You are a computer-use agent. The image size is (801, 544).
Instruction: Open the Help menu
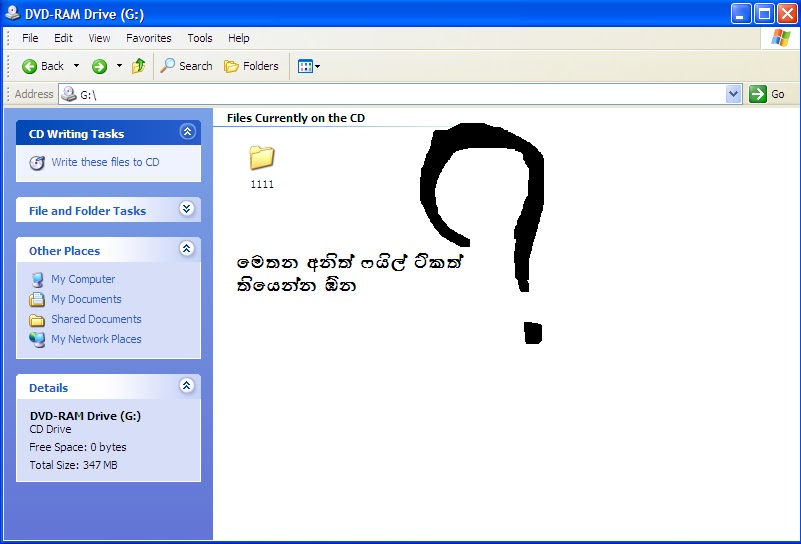click(x=239, y=38)
